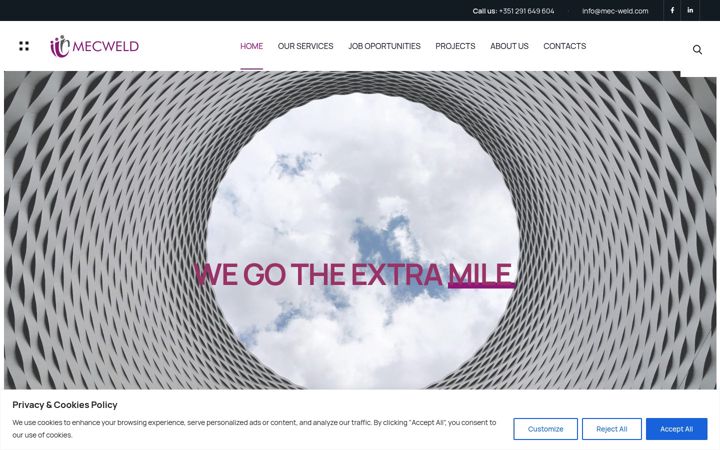The image size is (720, 450).
Task: Open Job Oportunities menu item
Action: (x=384, y=46)
